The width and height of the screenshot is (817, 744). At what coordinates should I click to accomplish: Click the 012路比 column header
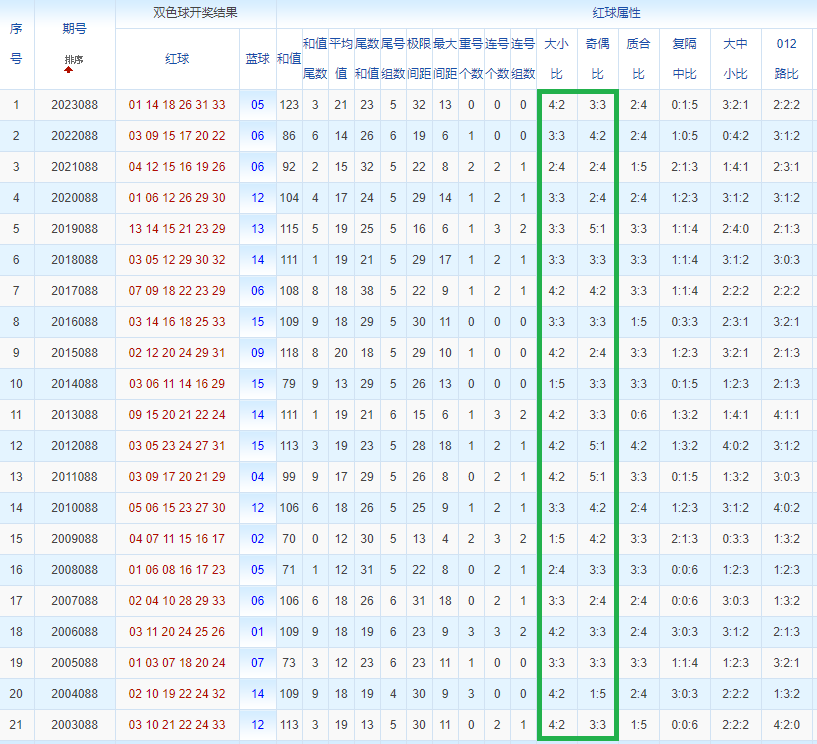point(786,59)
